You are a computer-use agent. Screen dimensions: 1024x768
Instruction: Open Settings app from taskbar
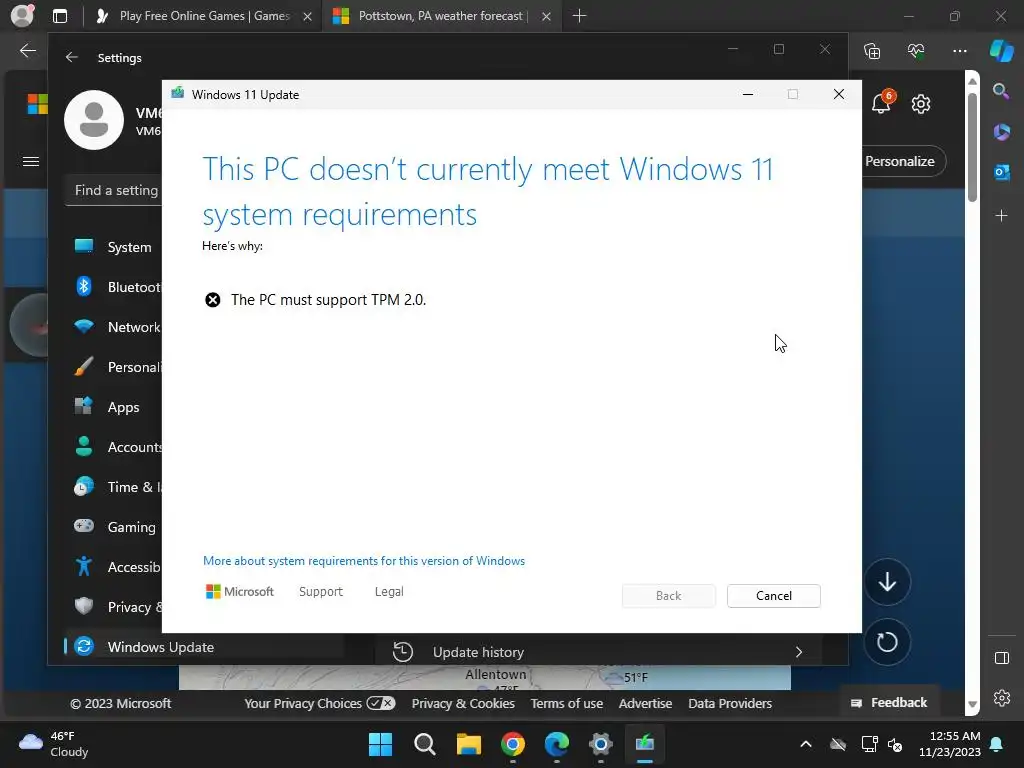[600, 744]
